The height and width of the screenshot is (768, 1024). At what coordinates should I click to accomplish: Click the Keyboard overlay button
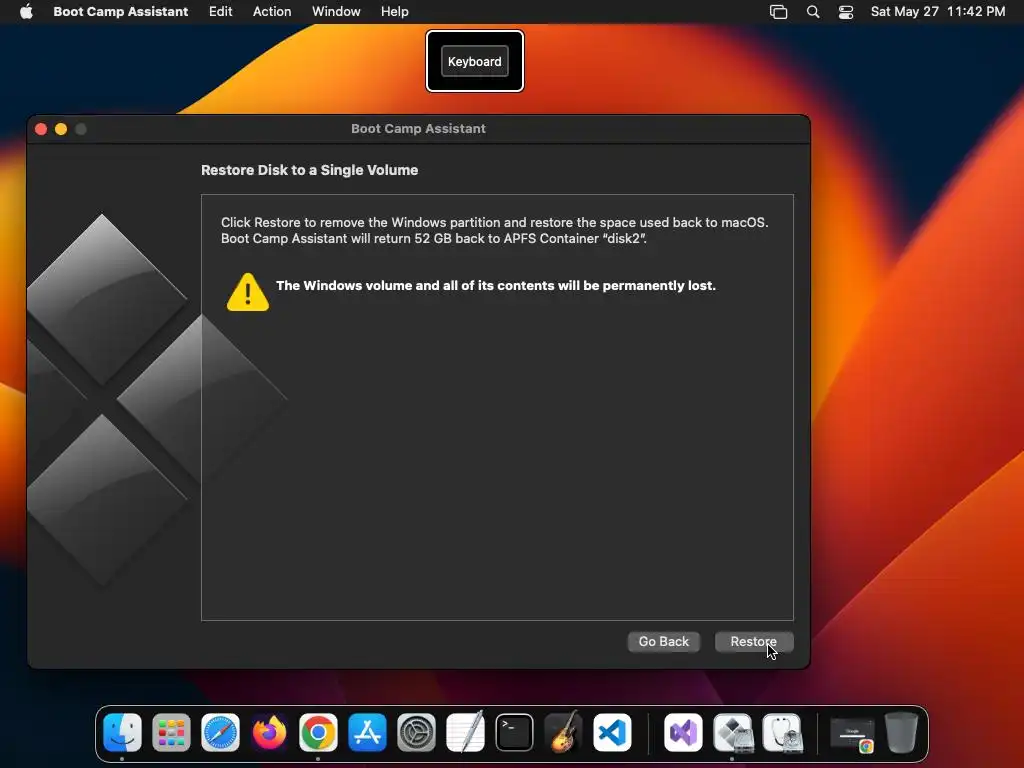475,61
